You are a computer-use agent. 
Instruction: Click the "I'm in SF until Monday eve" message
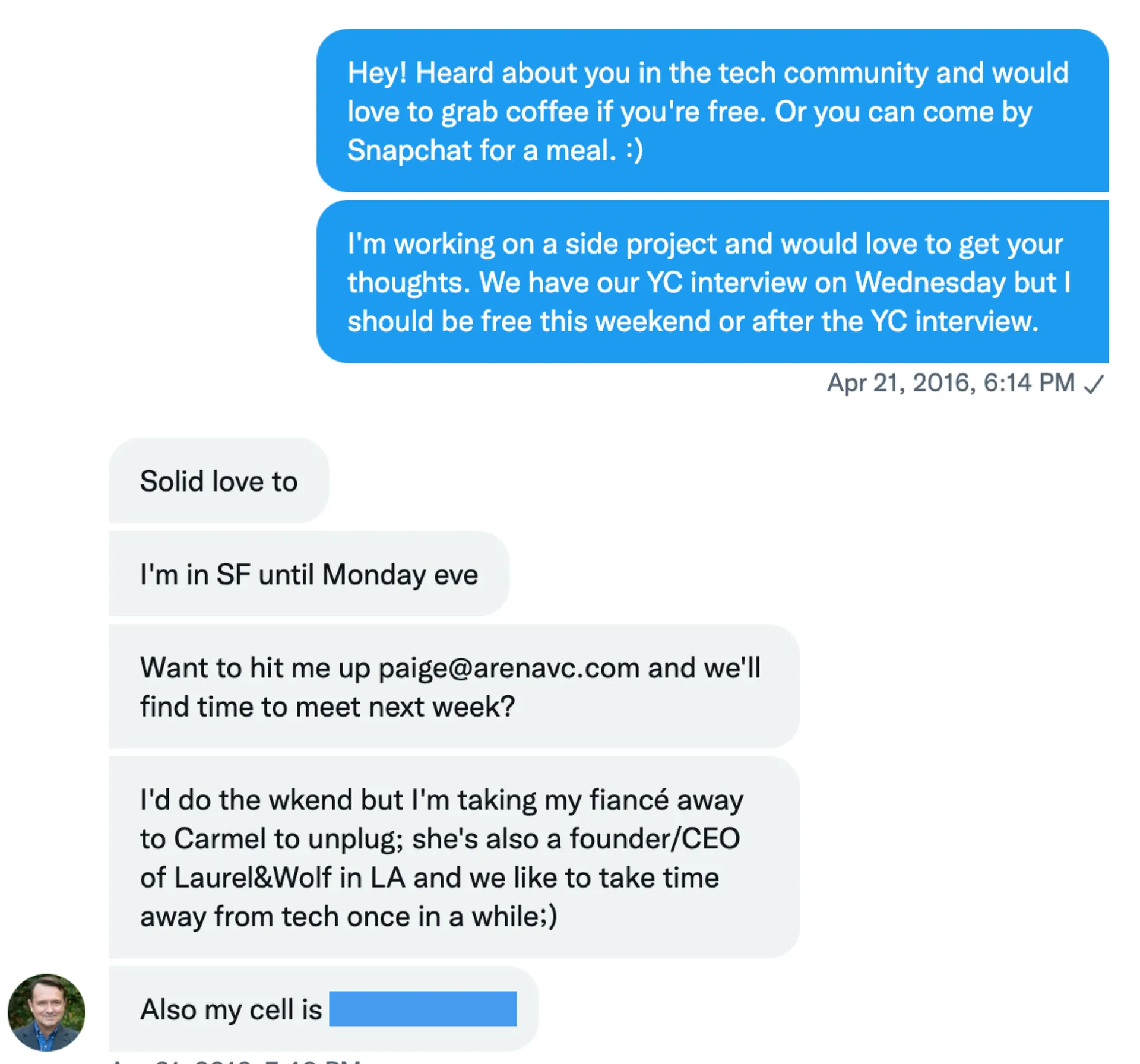[x=309, y=574]
